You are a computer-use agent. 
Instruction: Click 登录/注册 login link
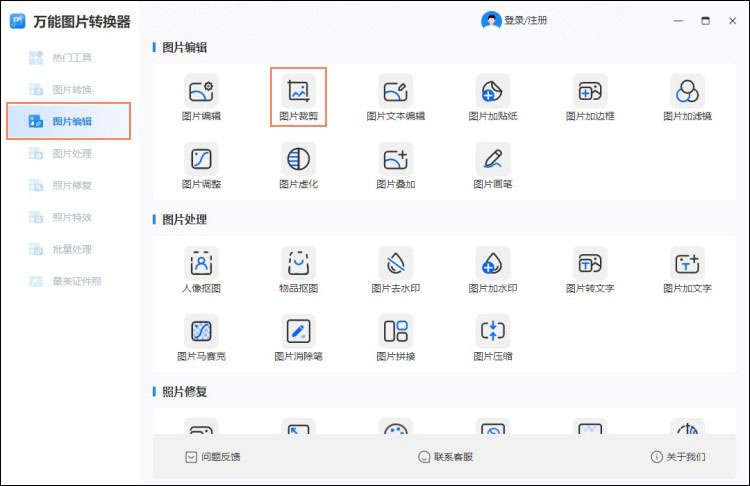click(526, 21)
